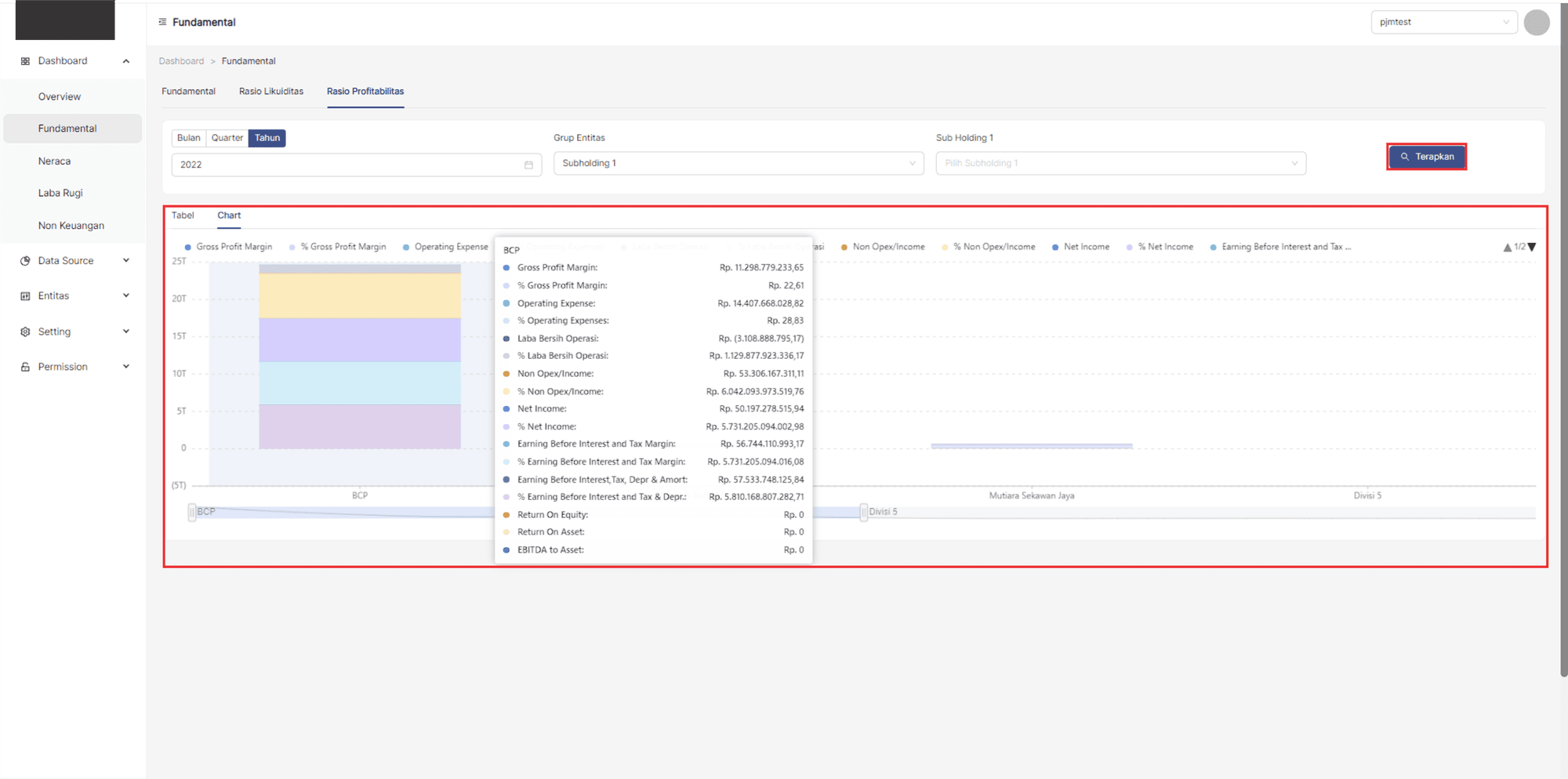Viewport: 1568px width, 779px height.
Task: Open the calendar icon in year field
Action: click(x=528, y=165)
